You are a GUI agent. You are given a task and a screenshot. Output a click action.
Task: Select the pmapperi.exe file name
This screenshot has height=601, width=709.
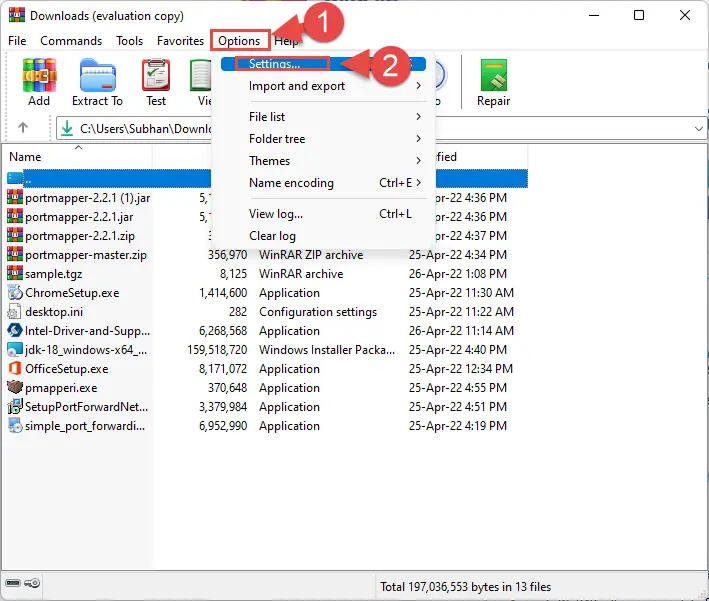[x=61, y=388]
